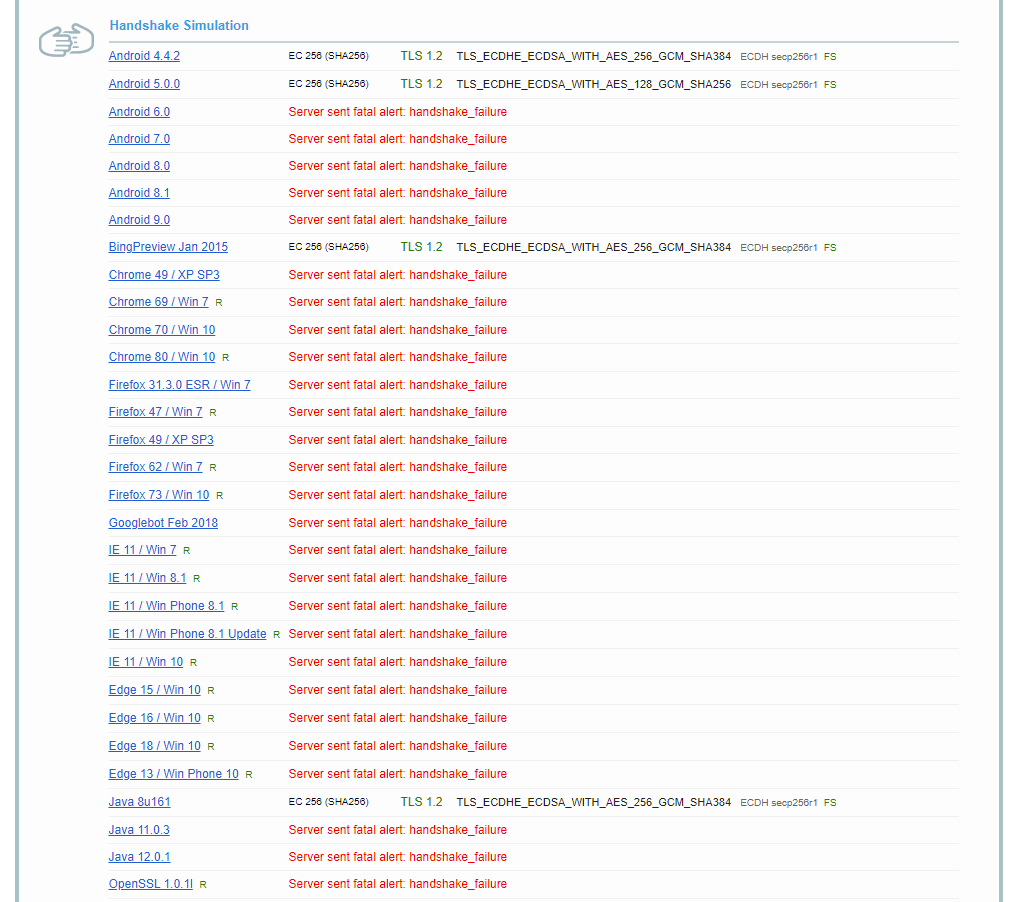Open the Android 8.1 client link

click(x=139, y=192)
